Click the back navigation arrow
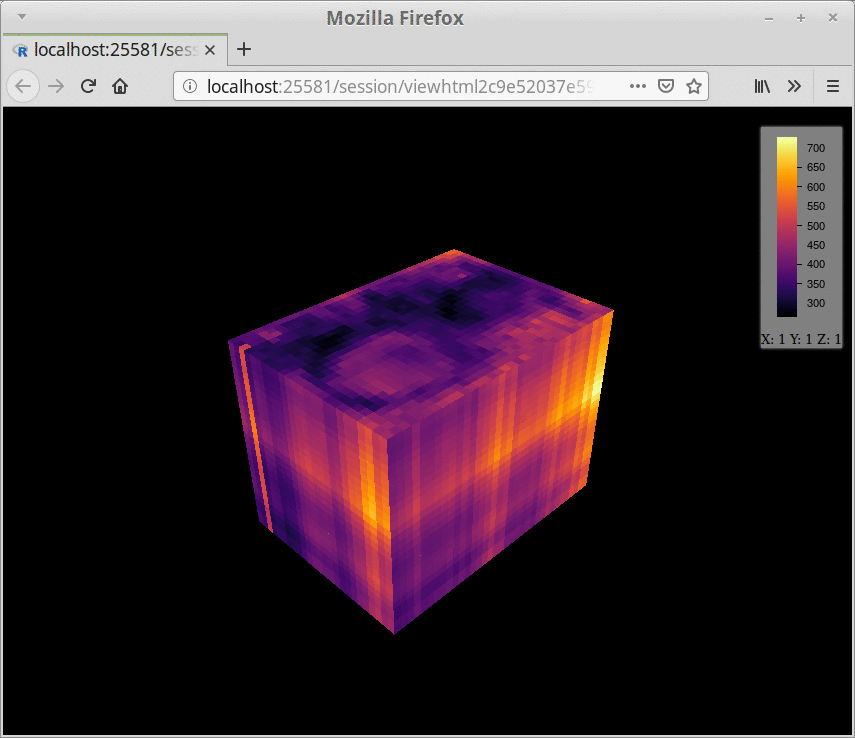This screenshot has height=738, width=855. 23,86
